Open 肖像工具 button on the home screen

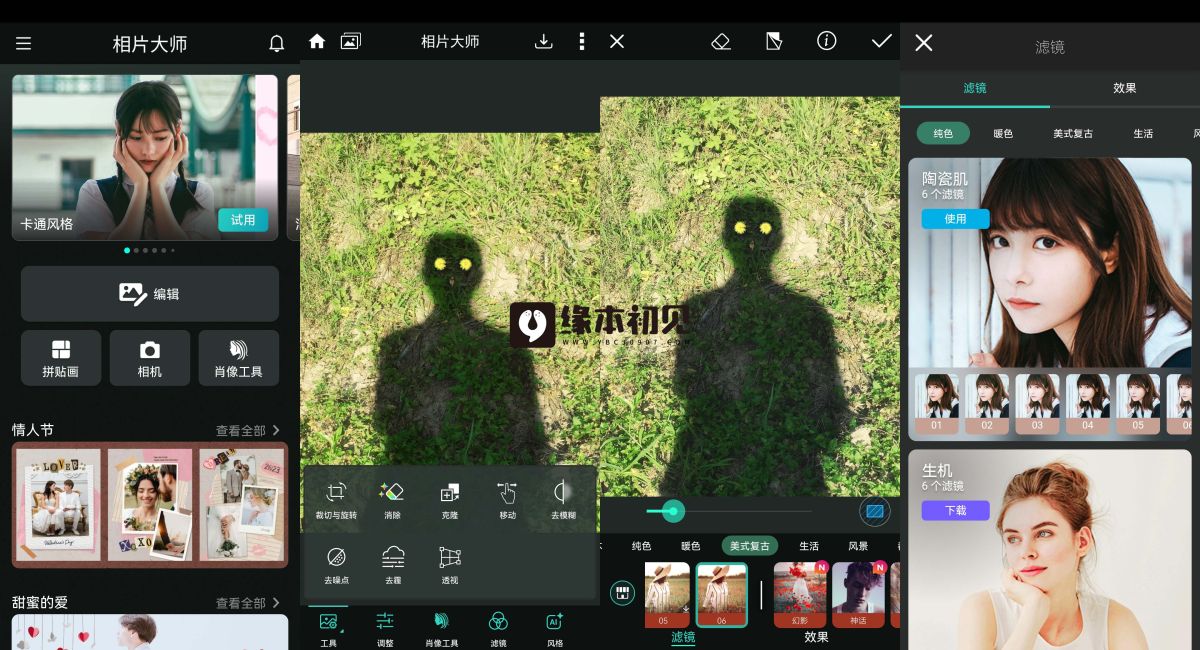pyautogui.click(x=239, y=358)
